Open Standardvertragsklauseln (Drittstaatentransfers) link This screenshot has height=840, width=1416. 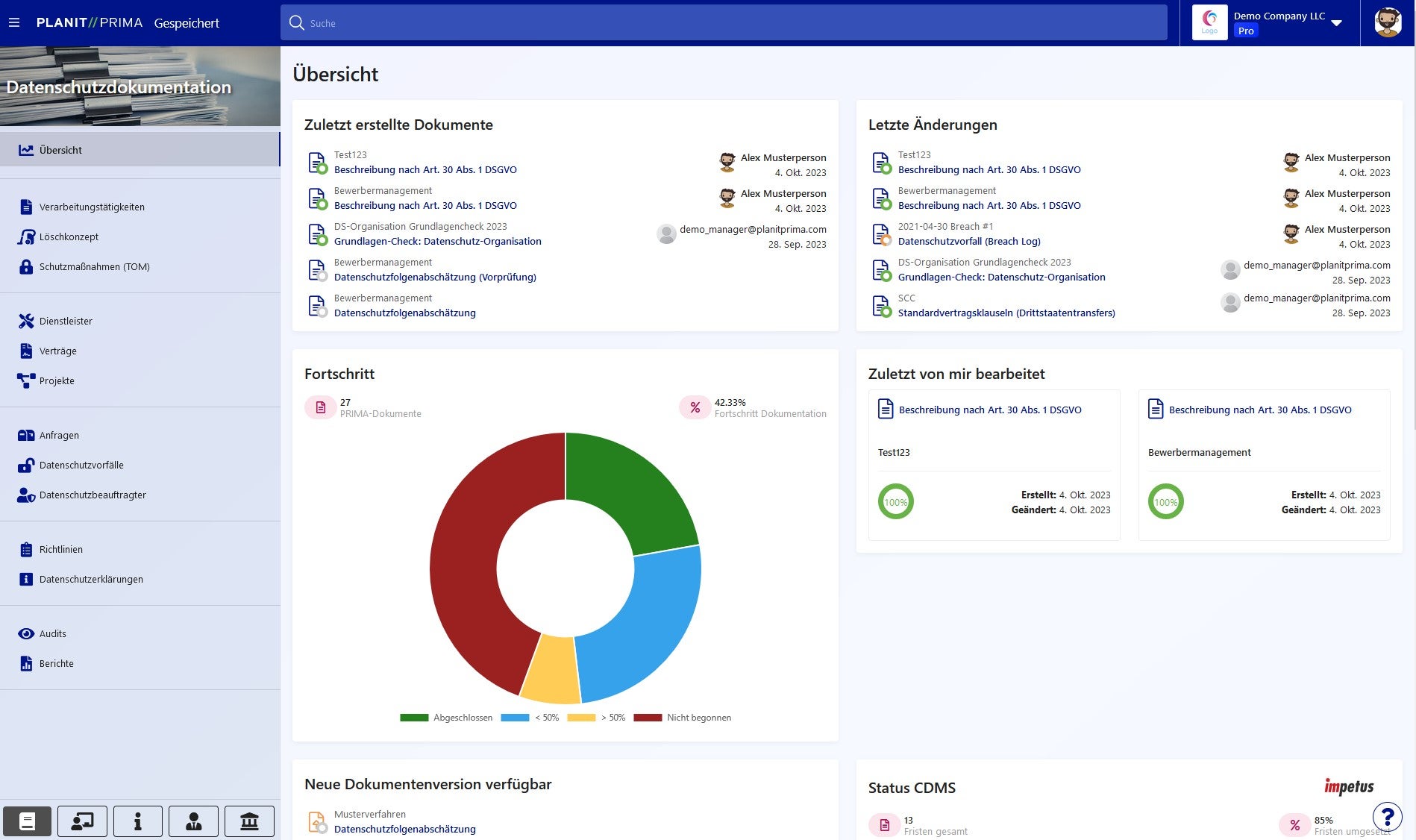(x=1006, y=313)
